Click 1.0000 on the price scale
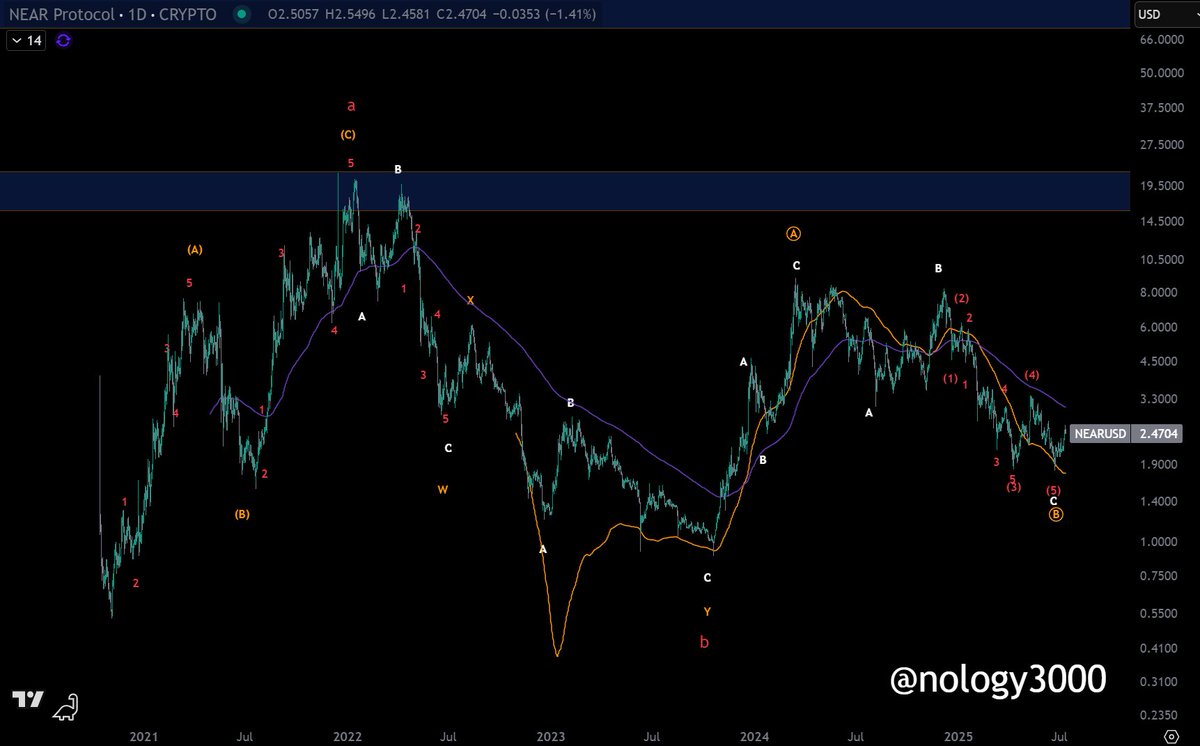The image size is (1200, 746). coord(1162,542)
